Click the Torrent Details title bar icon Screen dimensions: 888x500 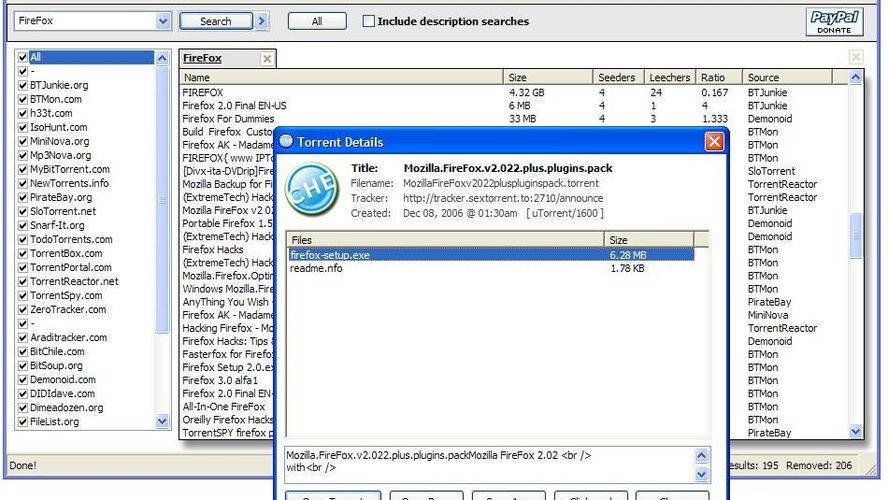click(286, 142)
